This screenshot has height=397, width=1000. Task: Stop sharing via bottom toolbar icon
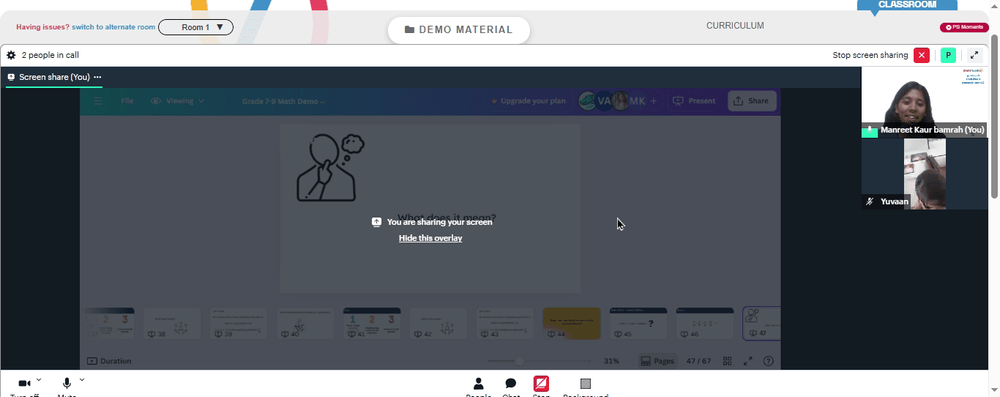click(541, 384)
